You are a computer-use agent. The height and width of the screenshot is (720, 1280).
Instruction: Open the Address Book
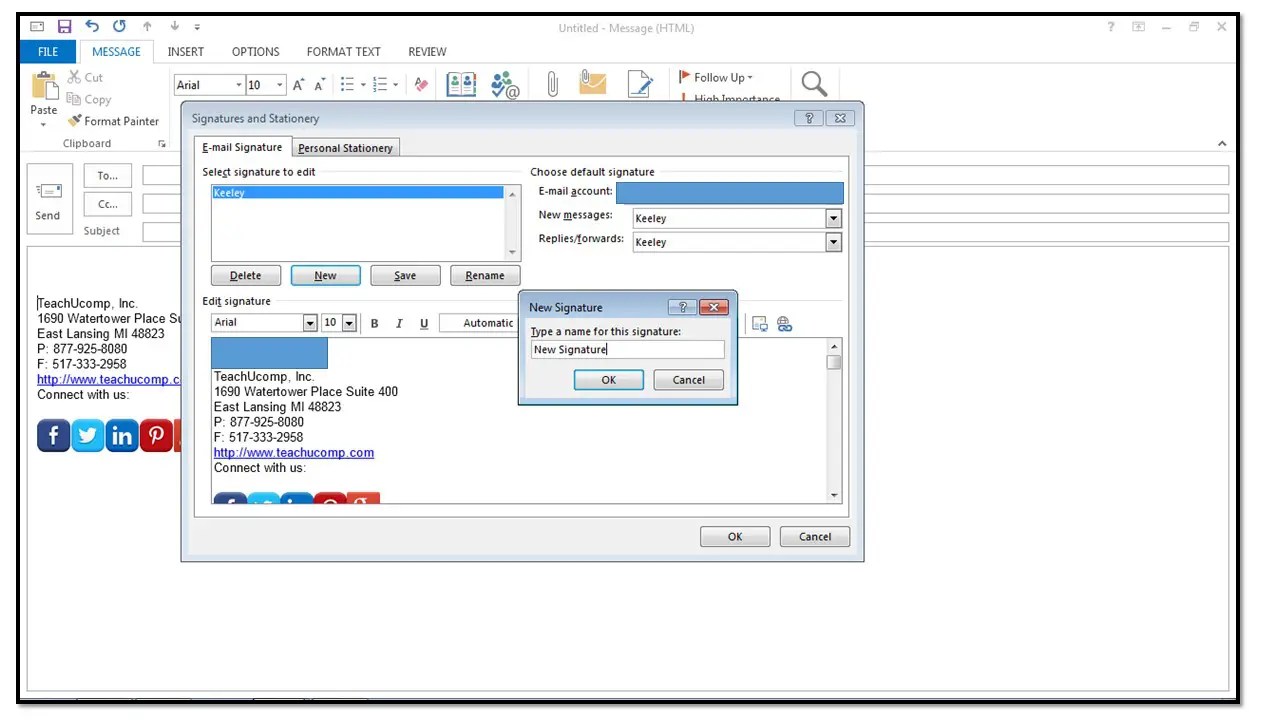coord(461,83)
